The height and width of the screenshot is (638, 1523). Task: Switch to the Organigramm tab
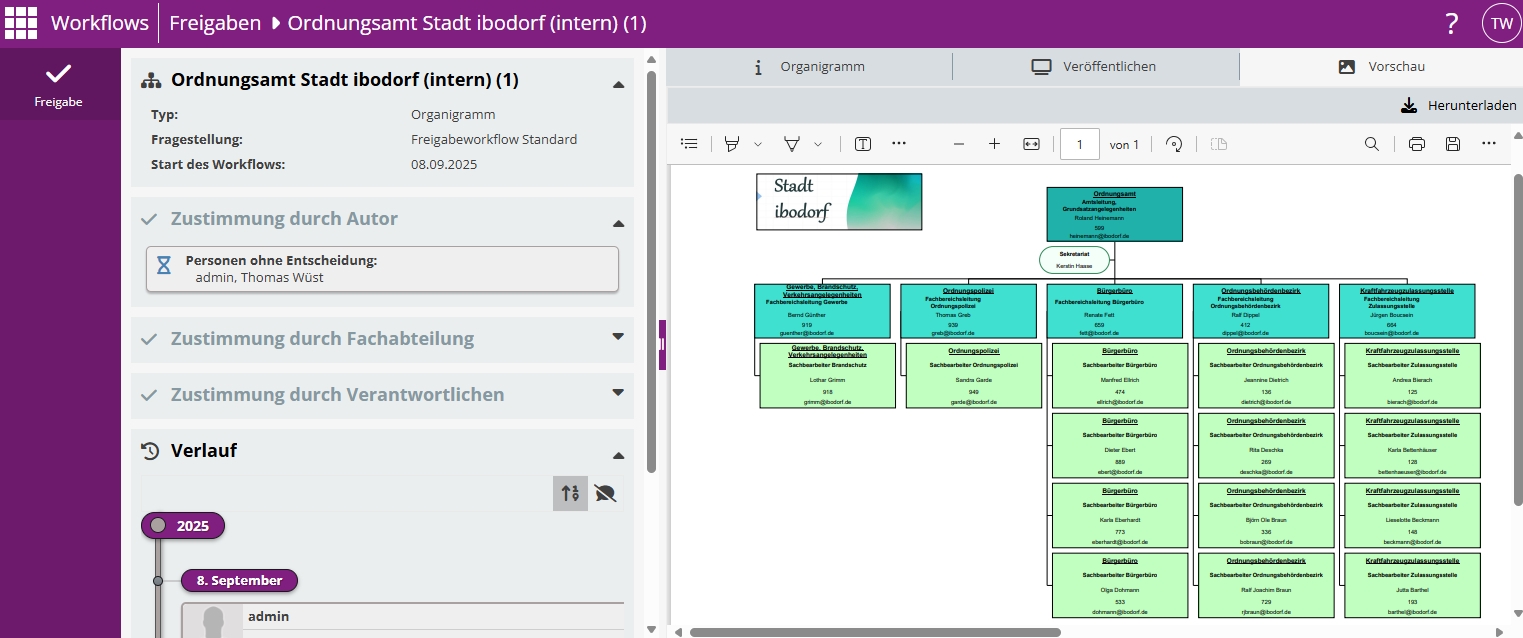(809, 67)
